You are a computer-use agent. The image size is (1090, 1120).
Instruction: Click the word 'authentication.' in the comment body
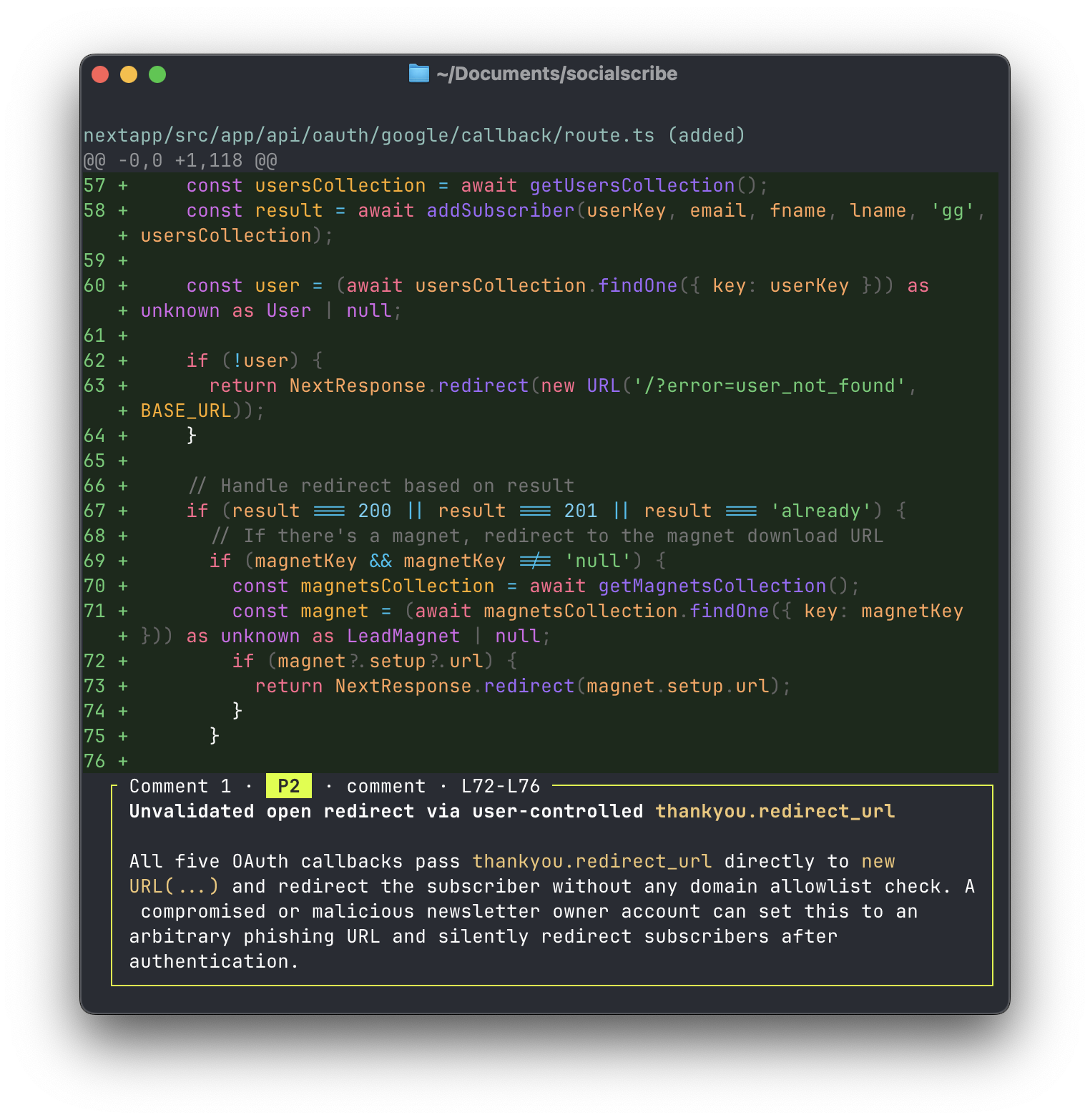pos(215,961)
